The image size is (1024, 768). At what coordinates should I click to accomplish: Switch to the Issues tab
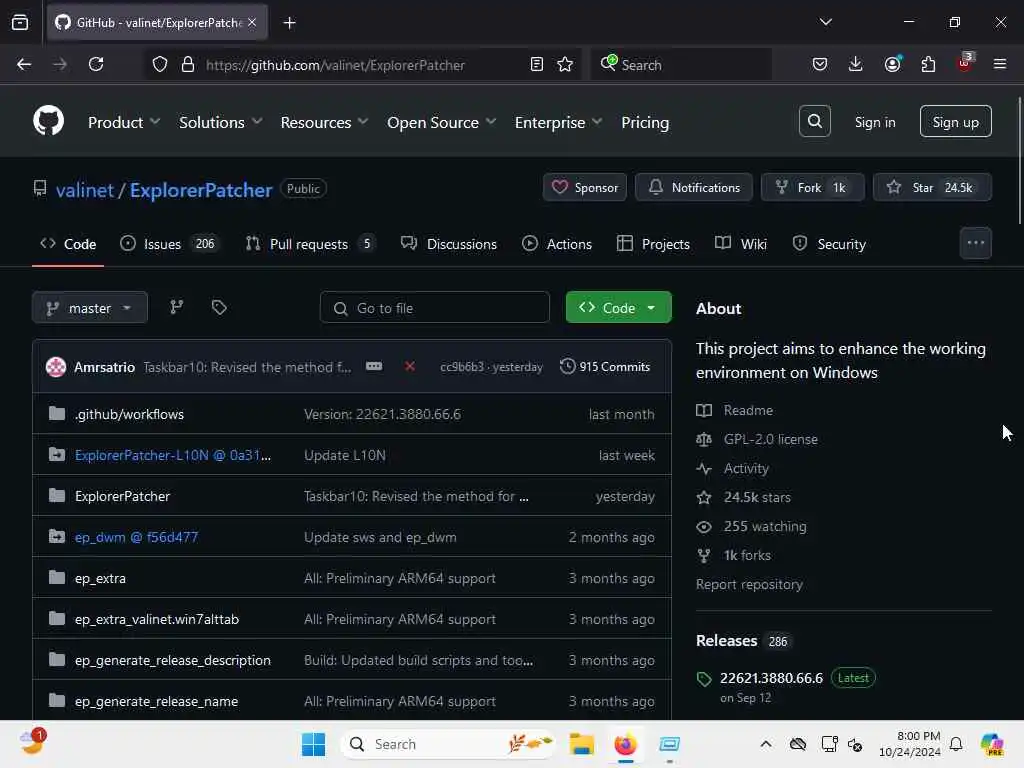coord(169,244)
